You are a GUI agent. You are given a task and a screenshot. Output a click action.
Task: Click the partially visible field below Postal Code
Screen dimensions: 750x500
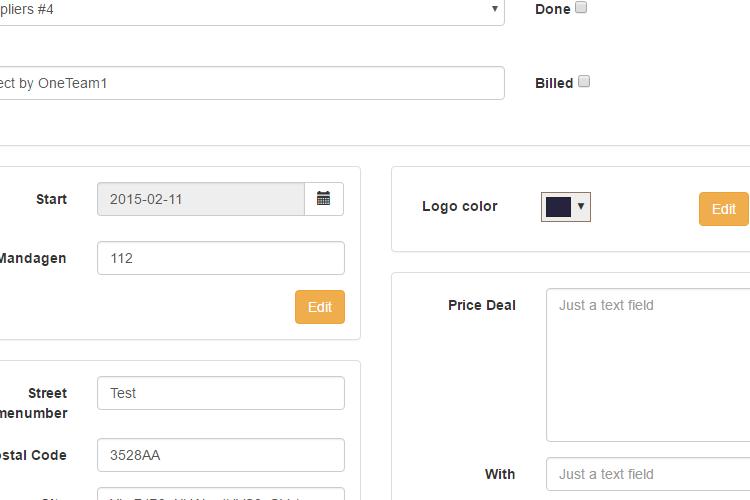pyautogui.click(x=221, y=494)
